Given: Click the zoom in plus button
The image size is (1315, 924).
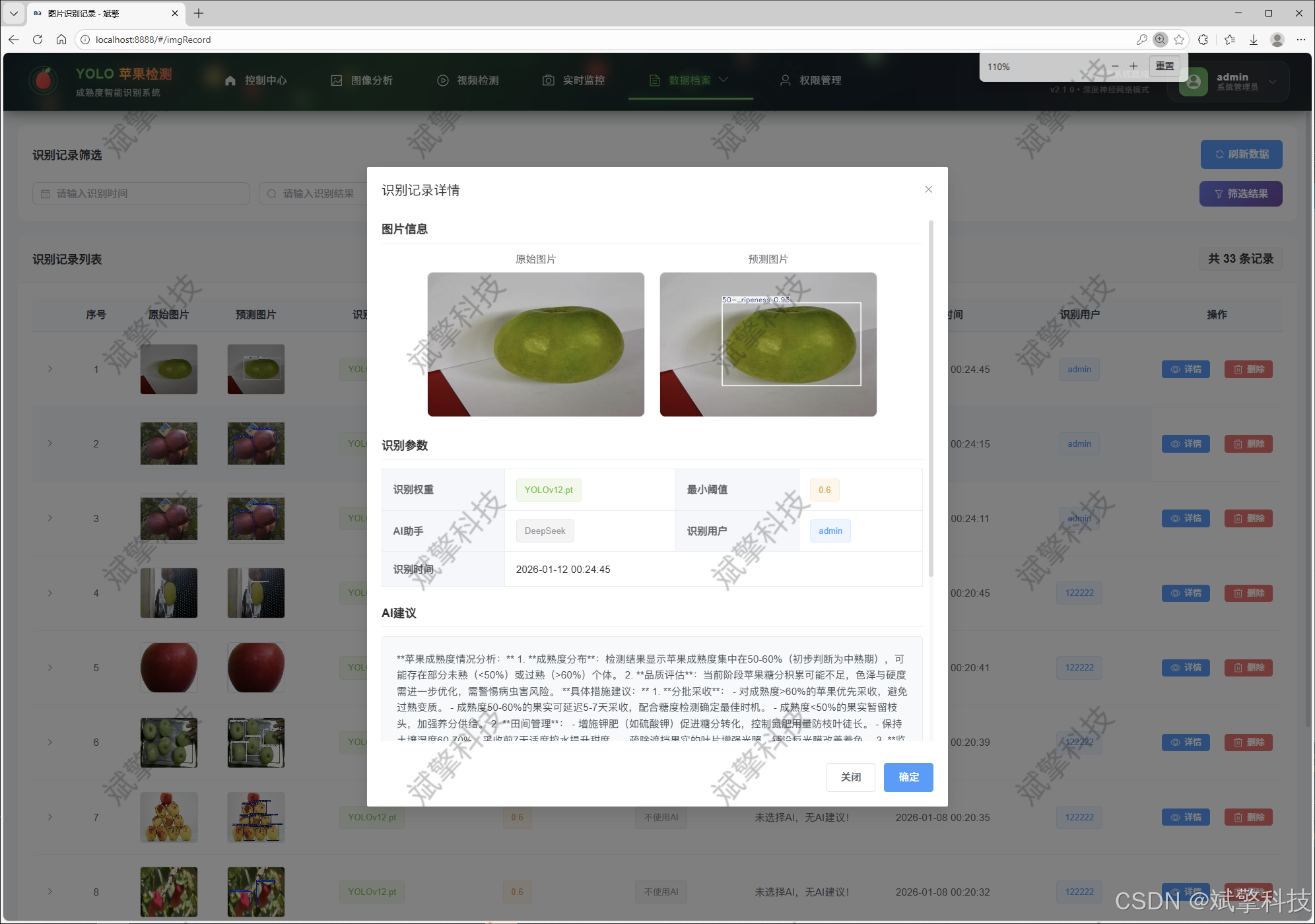Looking at the screenshot, I should coord(1133,66).
